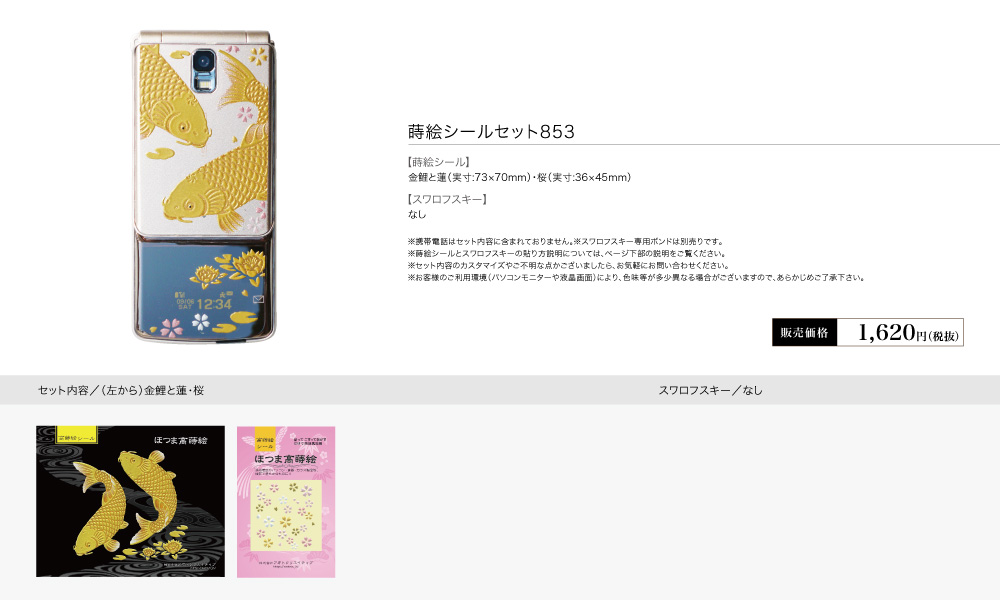1000x600 pixels.
Task: Click the スワロフスキー／なし header text
Action: click(x=710, y=390)
